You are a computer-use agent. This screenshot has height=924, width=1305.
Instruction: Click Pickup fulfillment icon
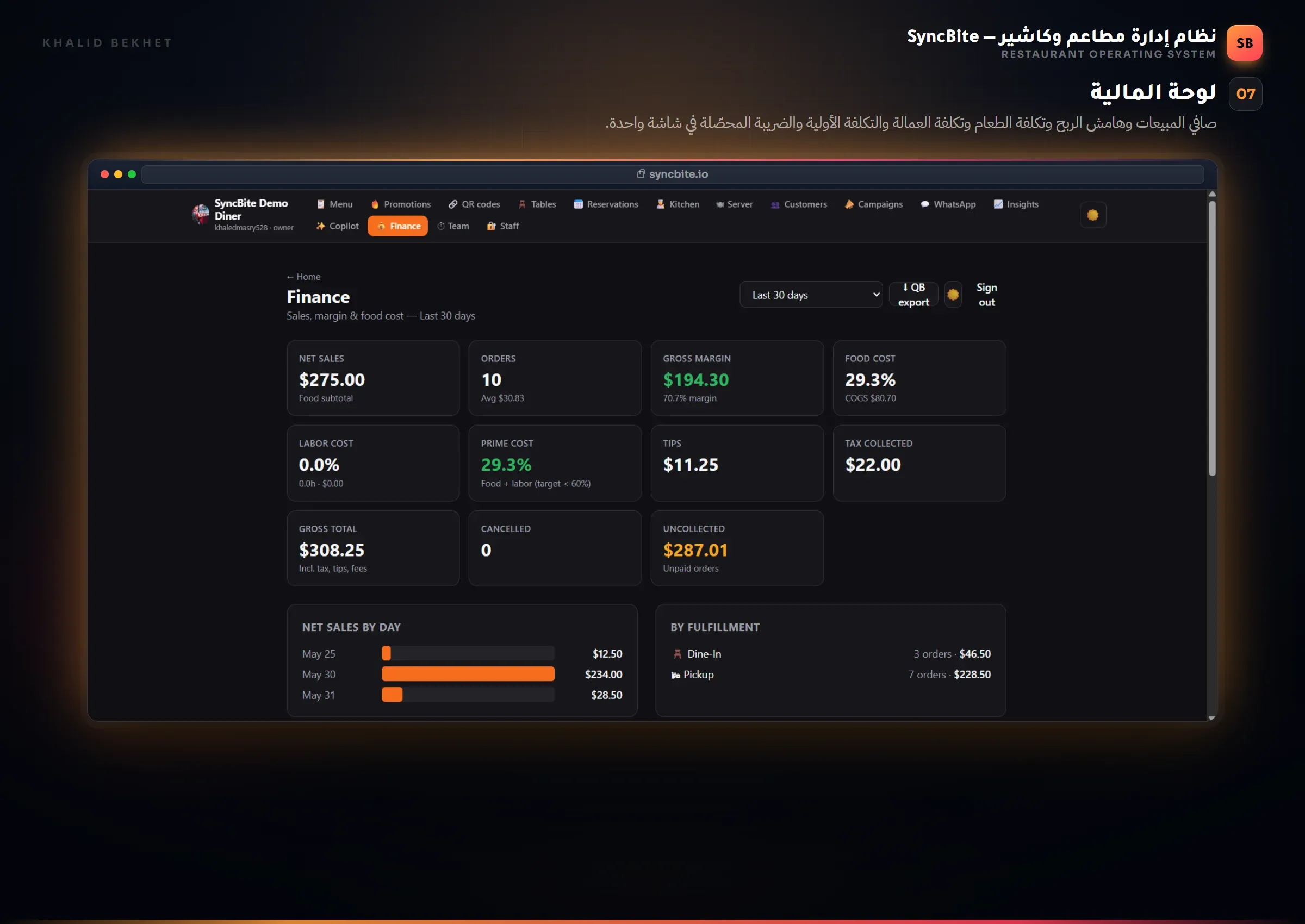(x=675, y=675)
